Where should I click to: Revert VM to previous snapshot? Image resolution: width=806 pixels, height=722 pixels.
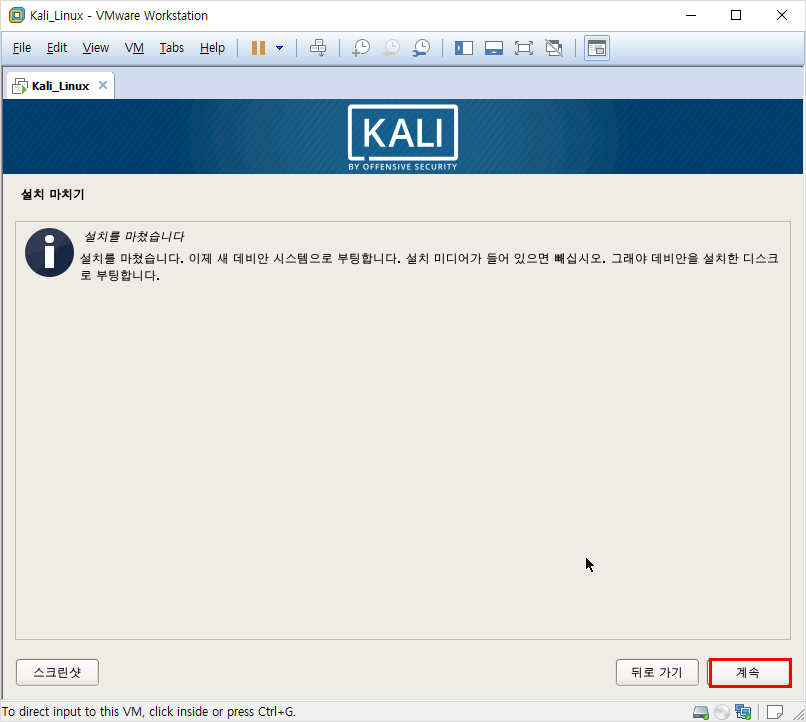[391, 48]
